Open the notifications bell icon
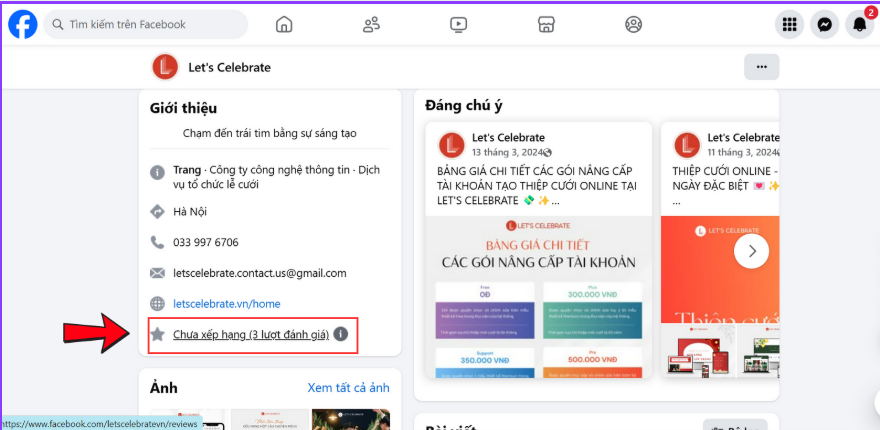Screen dimensions: 880x430 coord(859,25)
